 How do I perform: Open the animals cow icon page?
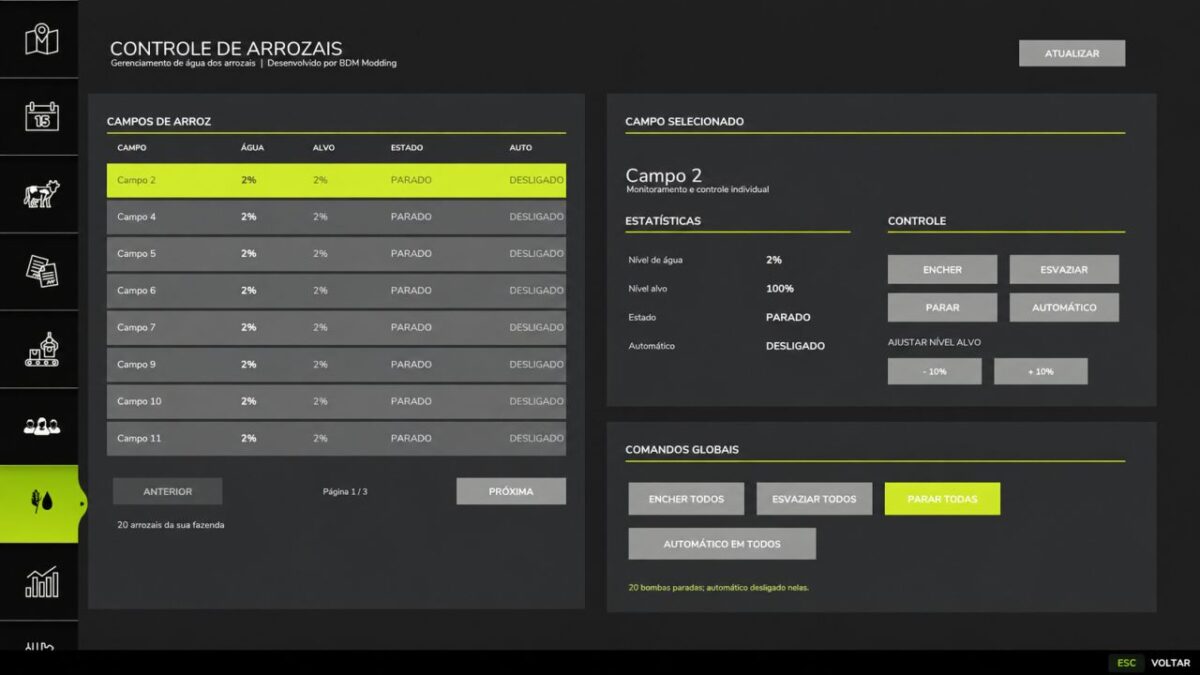[39, 194]
